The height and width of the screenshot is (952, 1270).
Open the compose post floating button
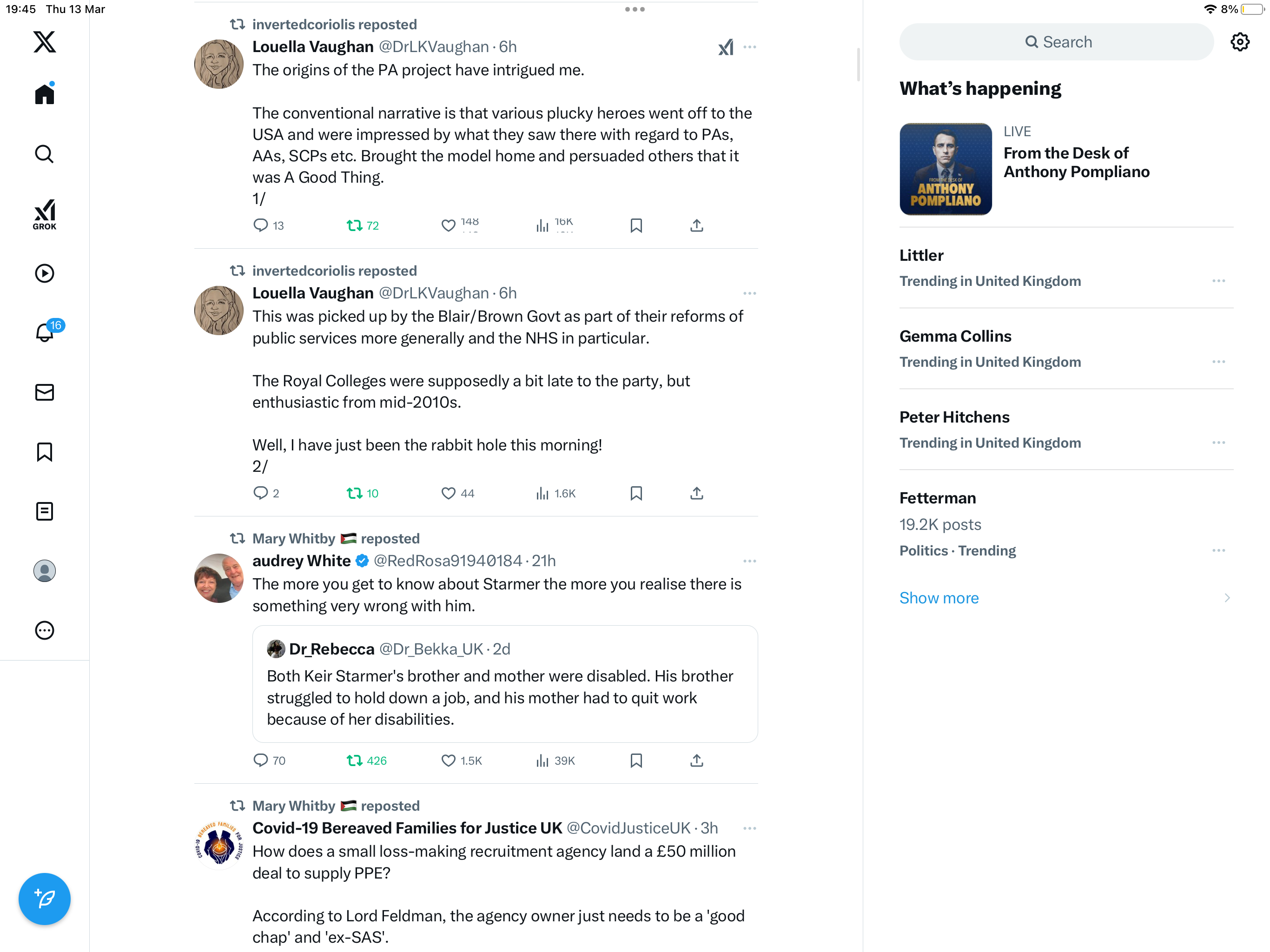[44, 899]
